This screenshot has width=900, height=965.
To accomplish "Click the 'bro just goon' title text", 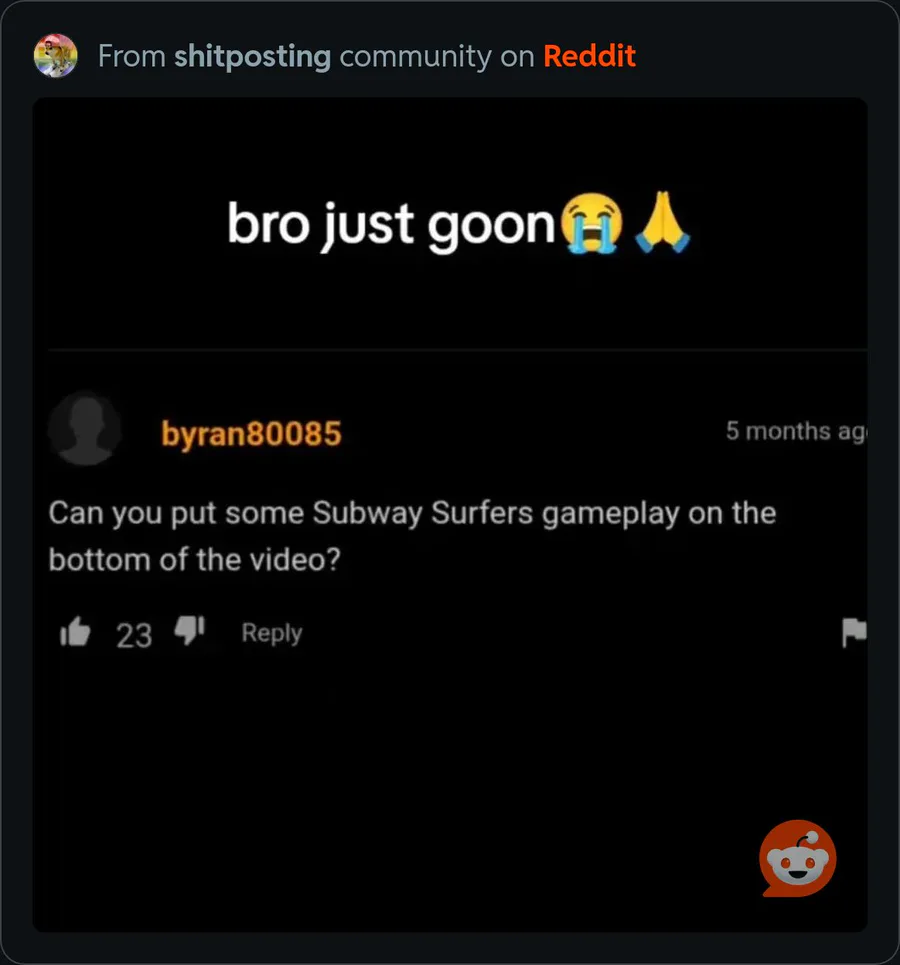I will [x=392, y=225].
